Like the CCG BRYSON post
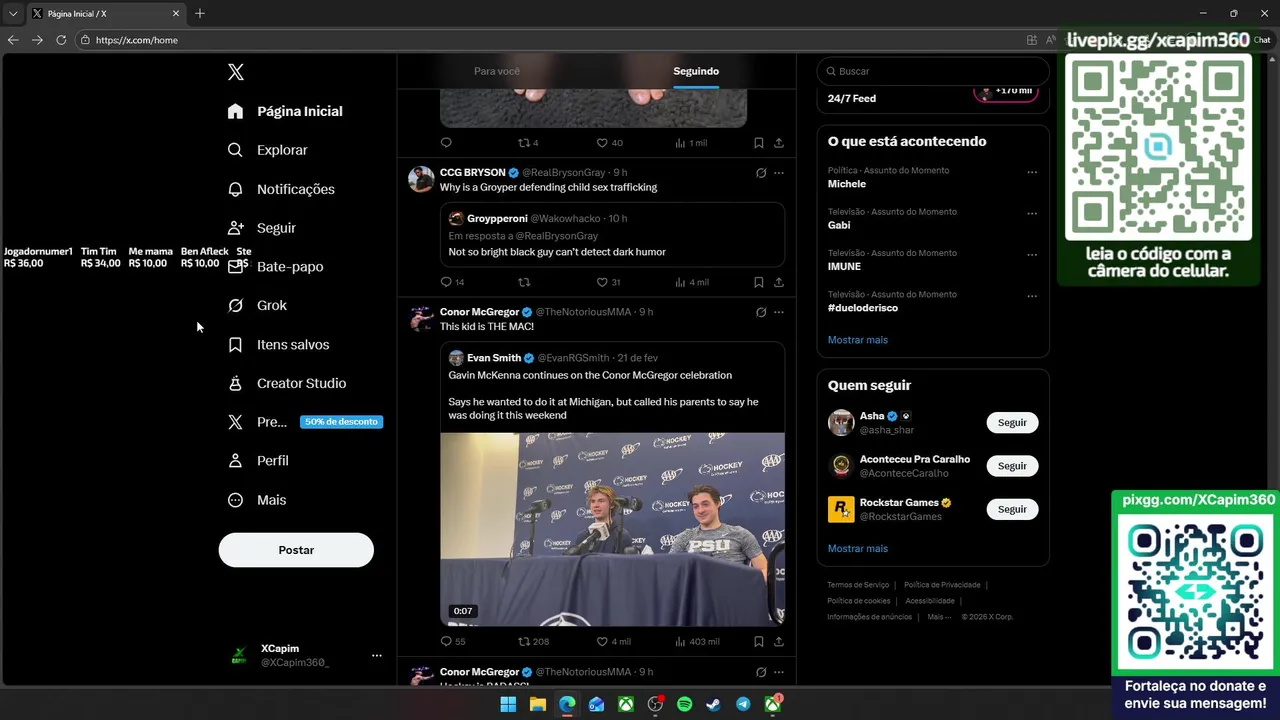The image size is (1280, 720). pos(608,282)
